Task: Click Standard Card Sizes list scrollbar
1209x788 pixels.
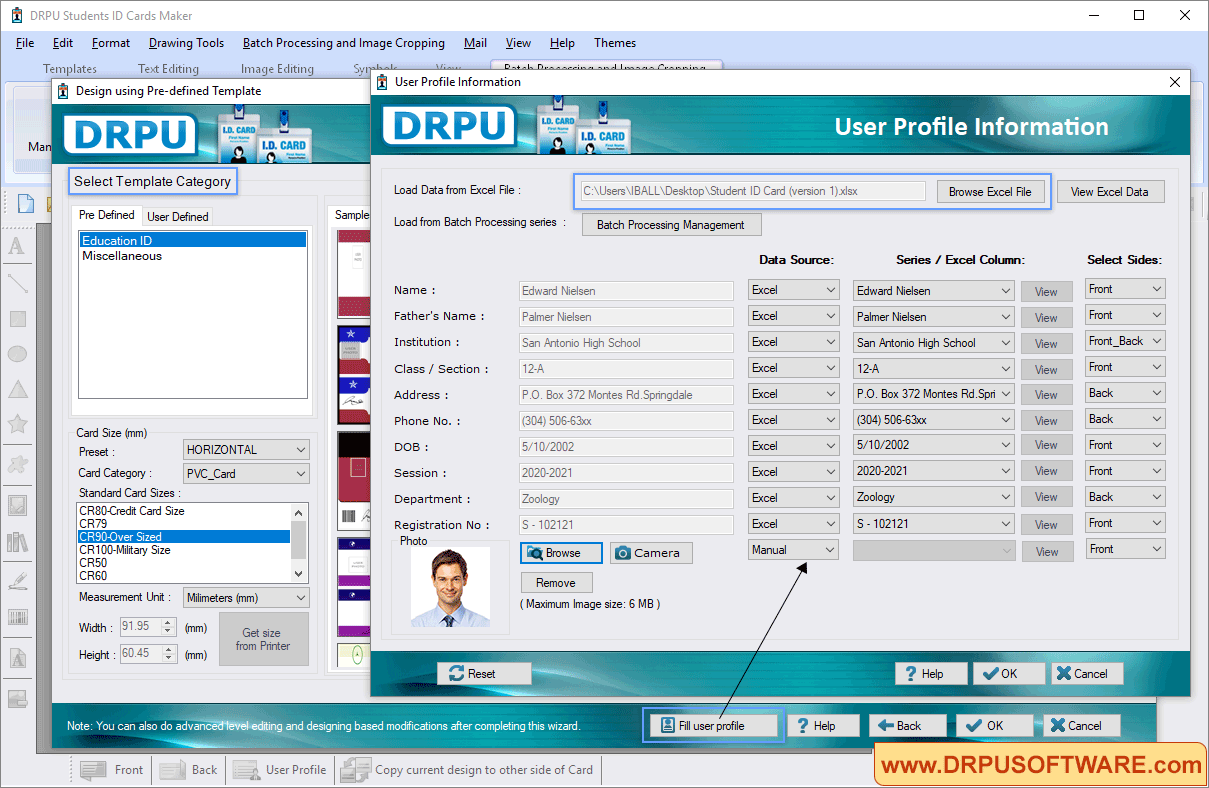Action: (298, 542)
